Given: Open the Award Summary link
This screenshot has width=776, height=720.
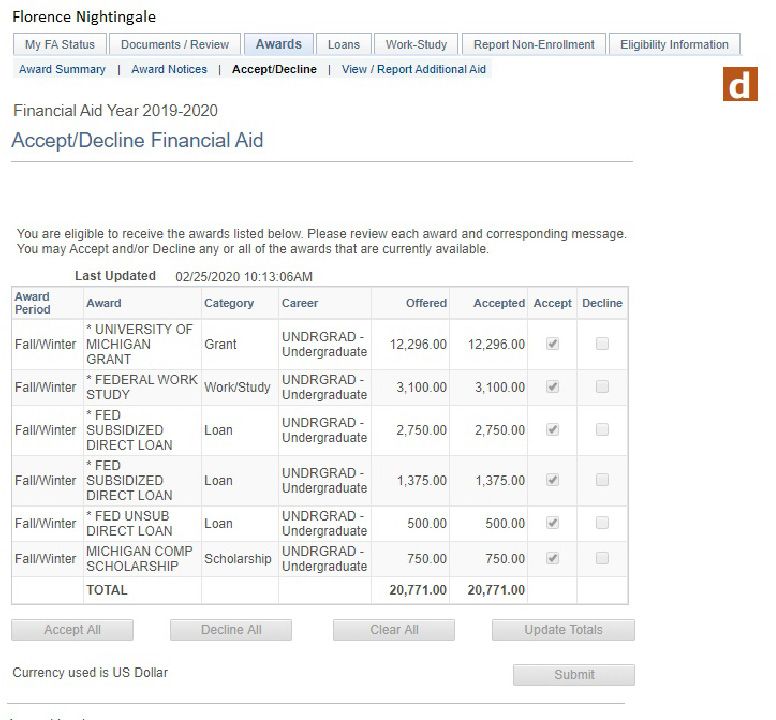Looking at the screenshot, I should coord(62,69).
